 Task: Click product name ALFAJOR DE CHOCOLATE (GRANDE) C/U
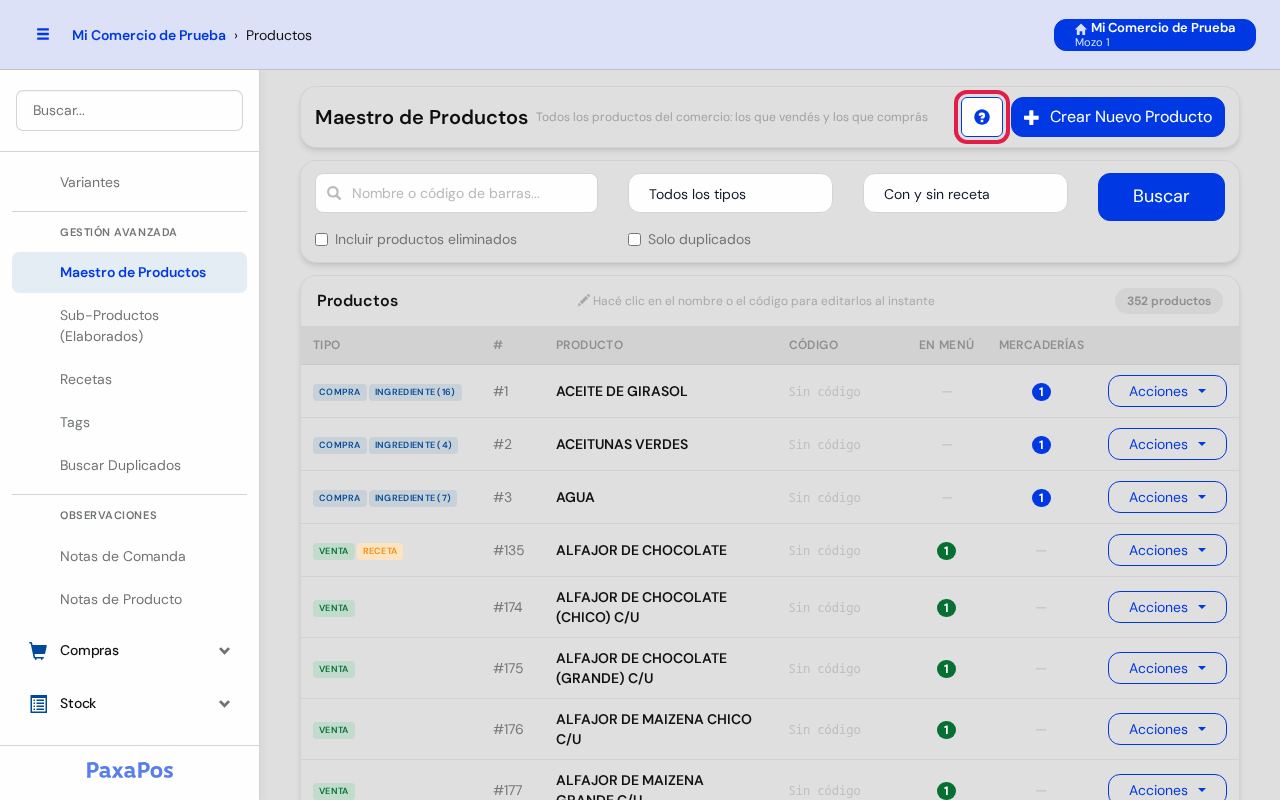tap(641, 668)
